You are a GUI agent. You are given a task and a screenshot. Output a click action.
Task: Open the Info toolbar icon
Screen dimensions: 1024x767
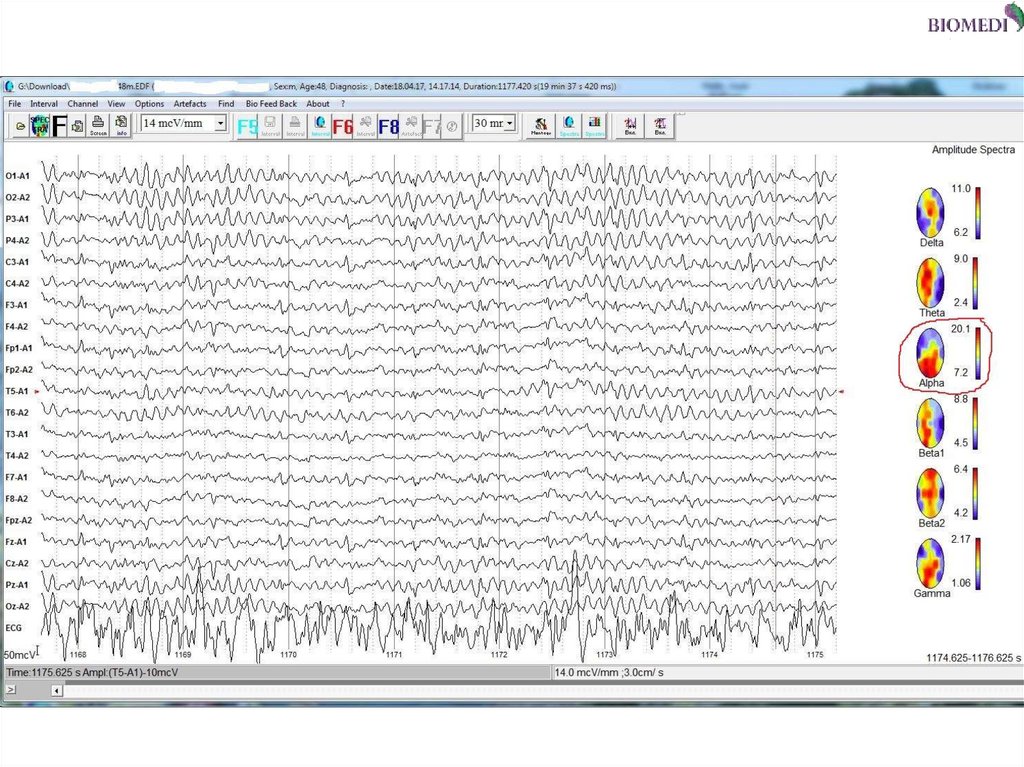(x=121, y=126)
